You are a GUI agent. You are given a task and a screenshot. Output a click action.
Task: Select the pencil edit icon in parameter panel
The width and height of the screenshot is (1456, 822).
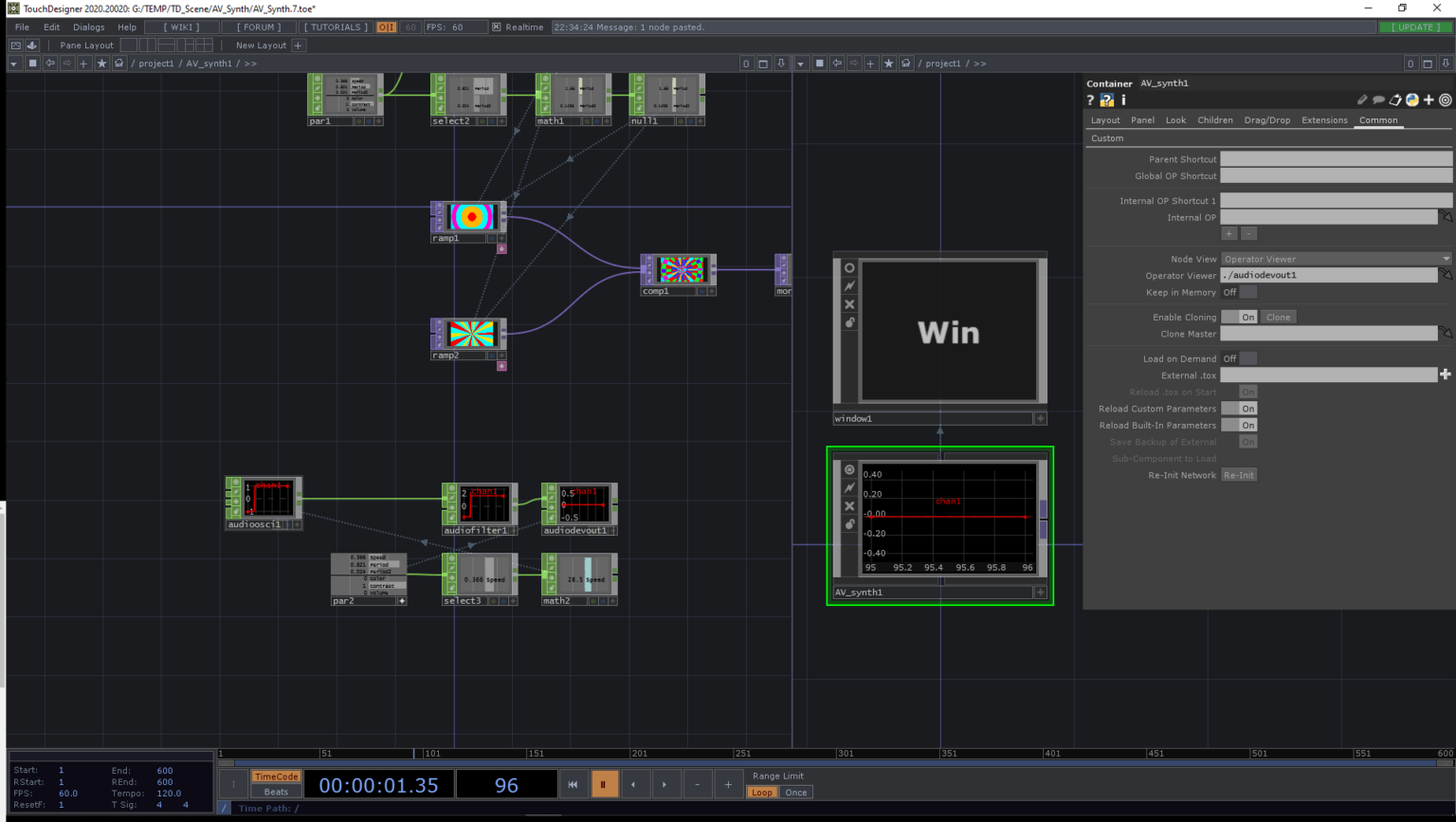click(1363, 100)
